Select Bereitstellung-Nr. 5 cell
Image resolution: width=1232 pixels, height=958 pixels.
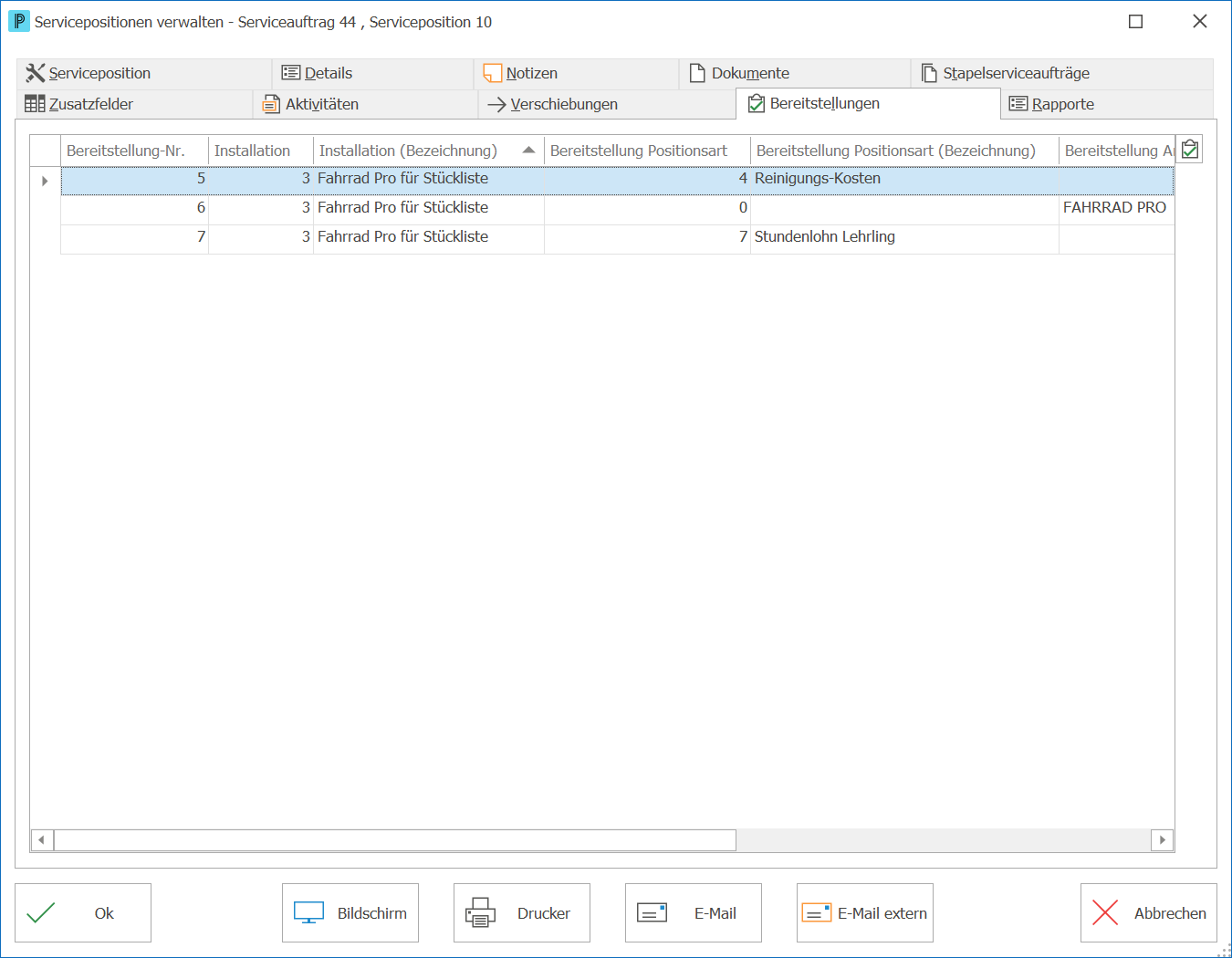[134, 179]
